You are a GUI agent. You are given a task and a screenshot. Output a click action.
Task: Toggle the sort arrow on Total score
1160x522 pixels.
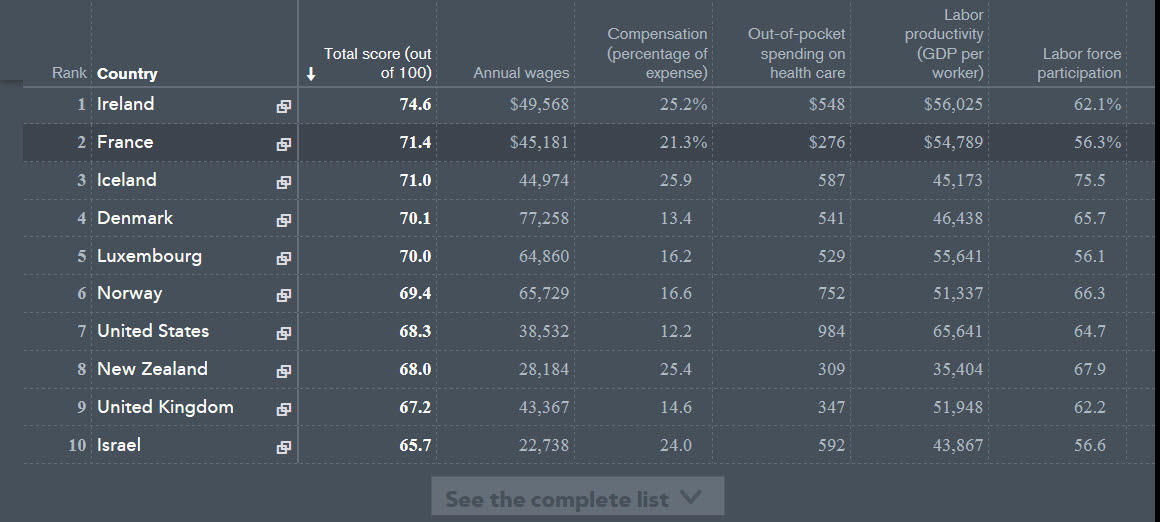(311, 73)
